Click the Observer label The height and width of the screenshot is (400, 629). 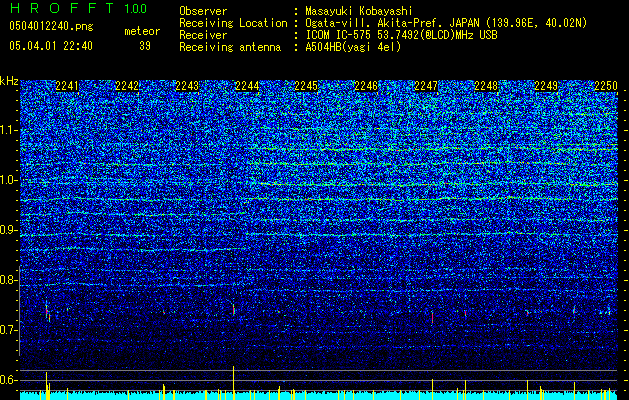coord(203,11)
